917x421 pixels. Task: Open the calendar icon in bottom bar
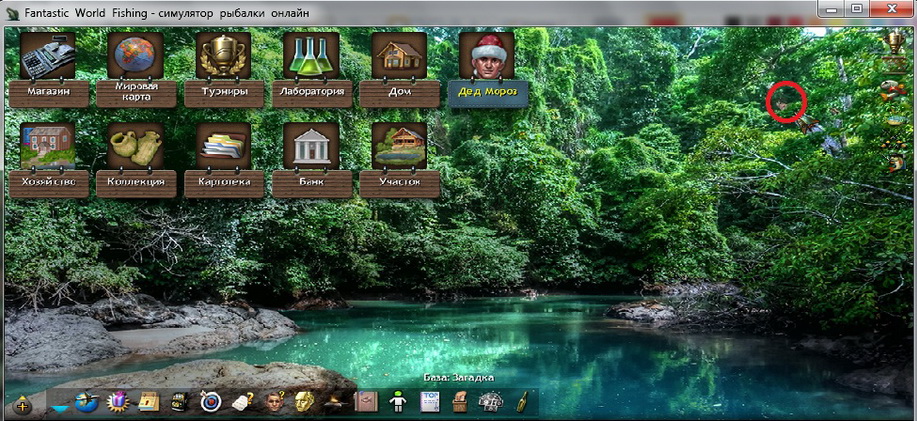click(x=149, y=402)
